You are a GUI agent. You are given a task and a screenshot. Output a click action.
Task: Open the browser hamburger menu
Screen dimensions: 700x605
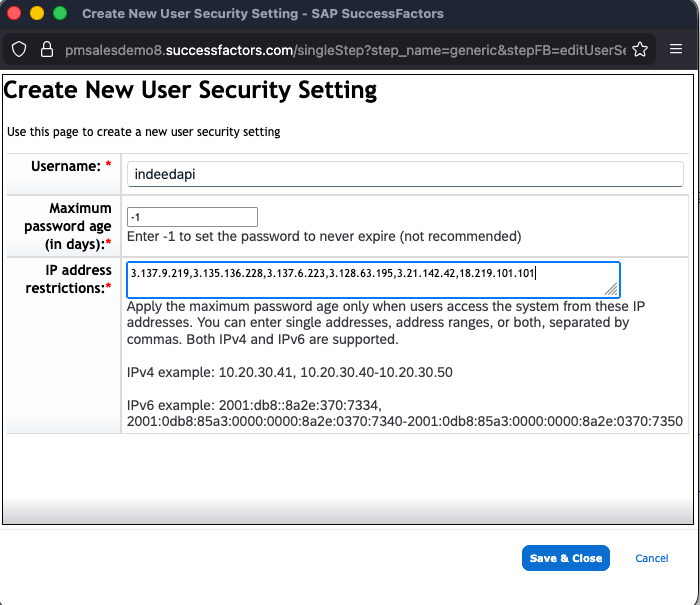coord(676,49)
